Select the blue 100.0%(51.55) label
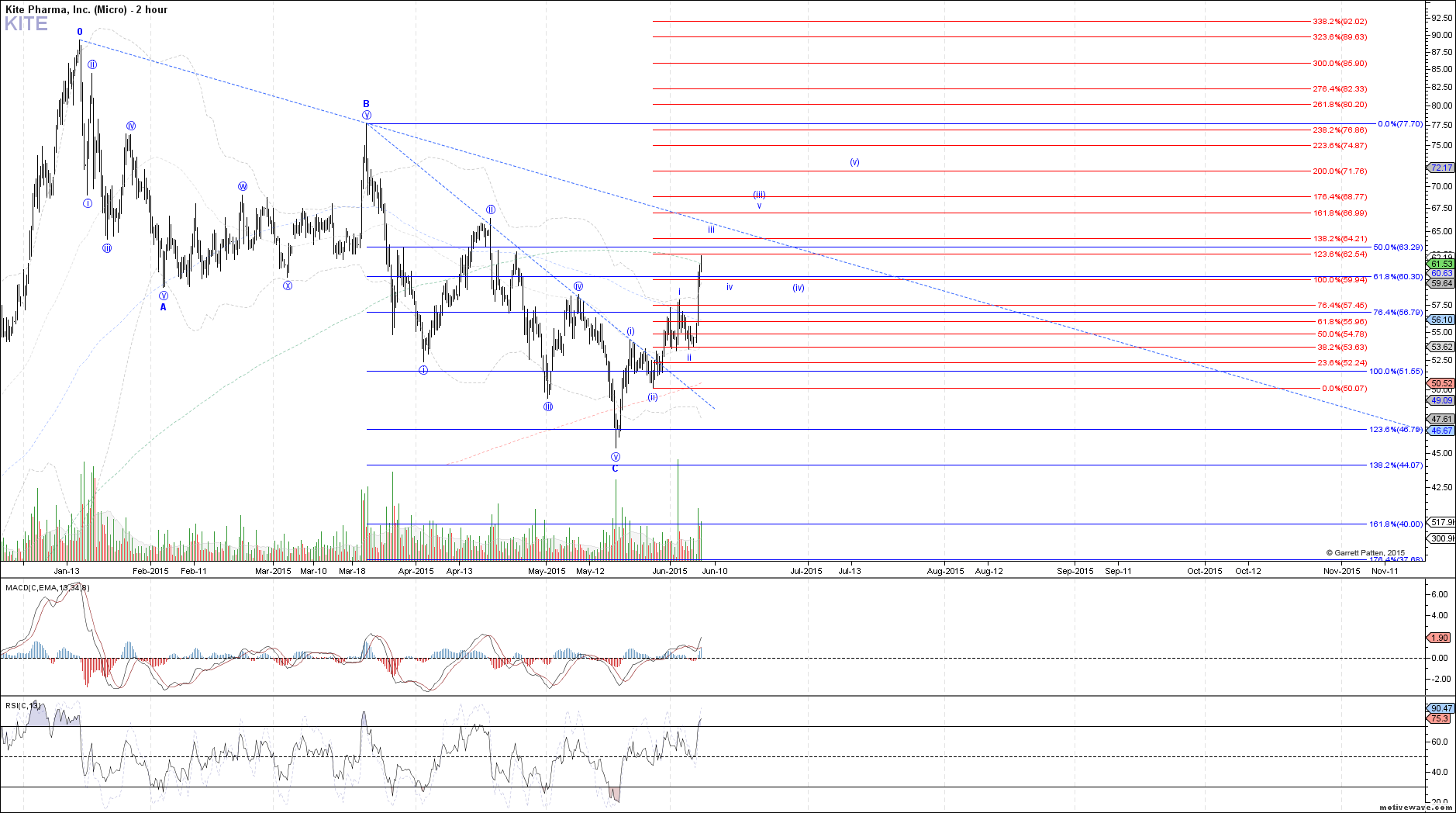Image resolution: width=1456 pixels, height=813 pixels. [1396, 372]
